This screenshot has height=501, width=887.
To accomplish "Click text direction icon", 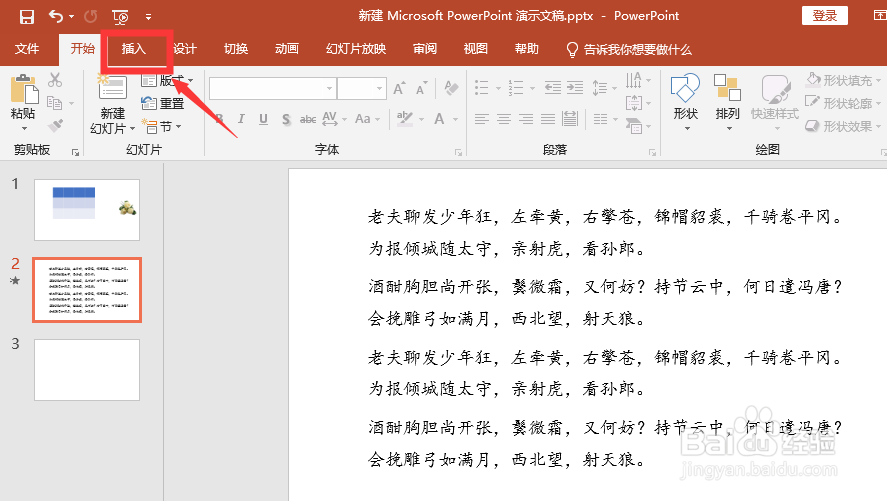I will pyautogui.click(x=634, y=80).
